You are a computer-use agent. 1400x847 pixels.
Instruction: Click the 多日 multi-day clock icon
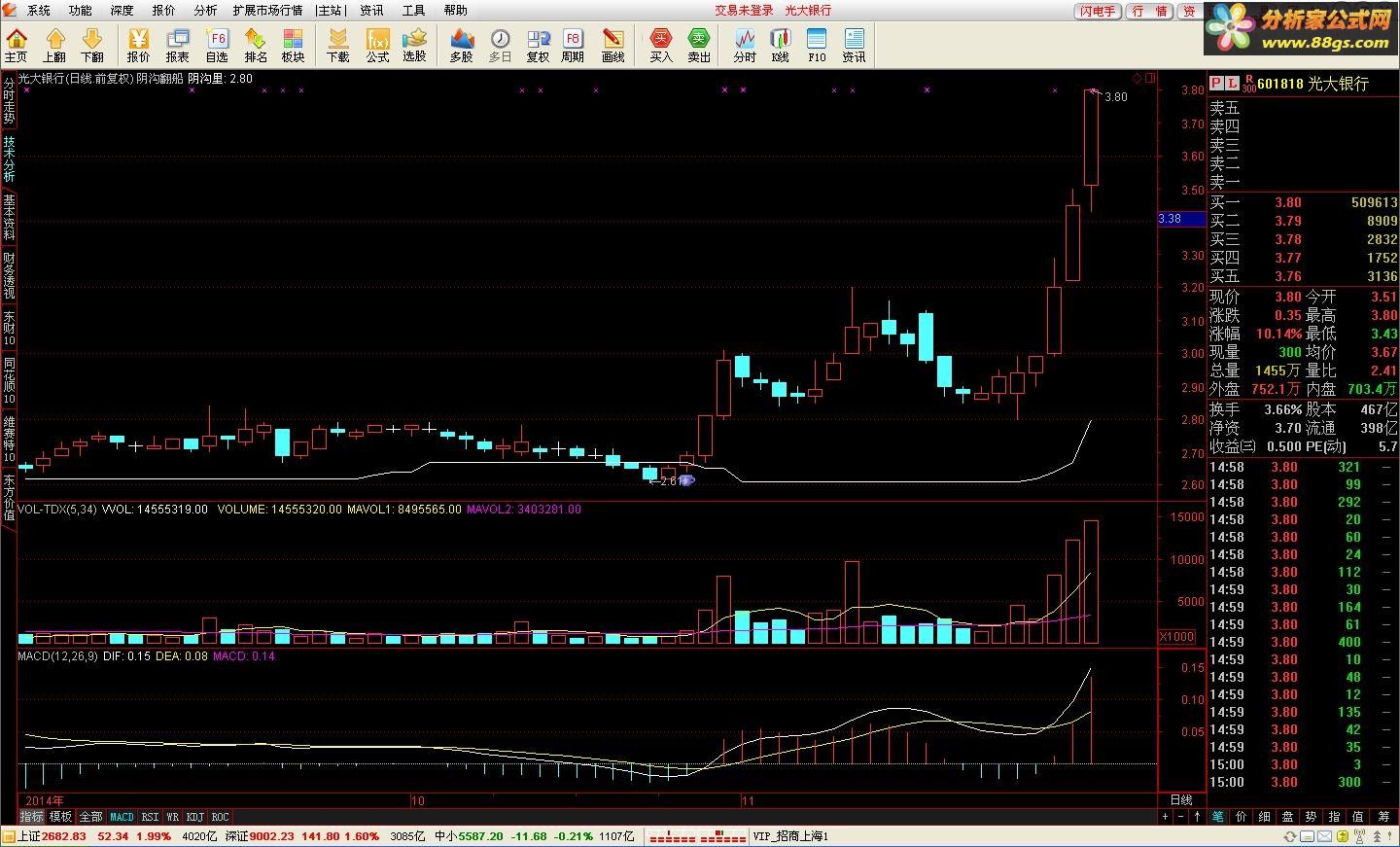[500, 45]
